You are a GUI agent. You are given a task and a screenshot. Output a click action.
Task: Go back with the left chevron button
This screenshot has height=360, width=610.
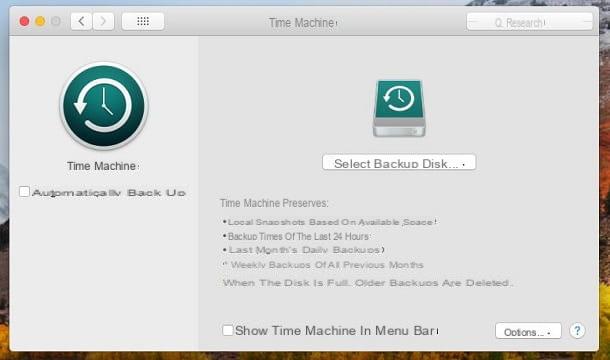tap(81, 21)
